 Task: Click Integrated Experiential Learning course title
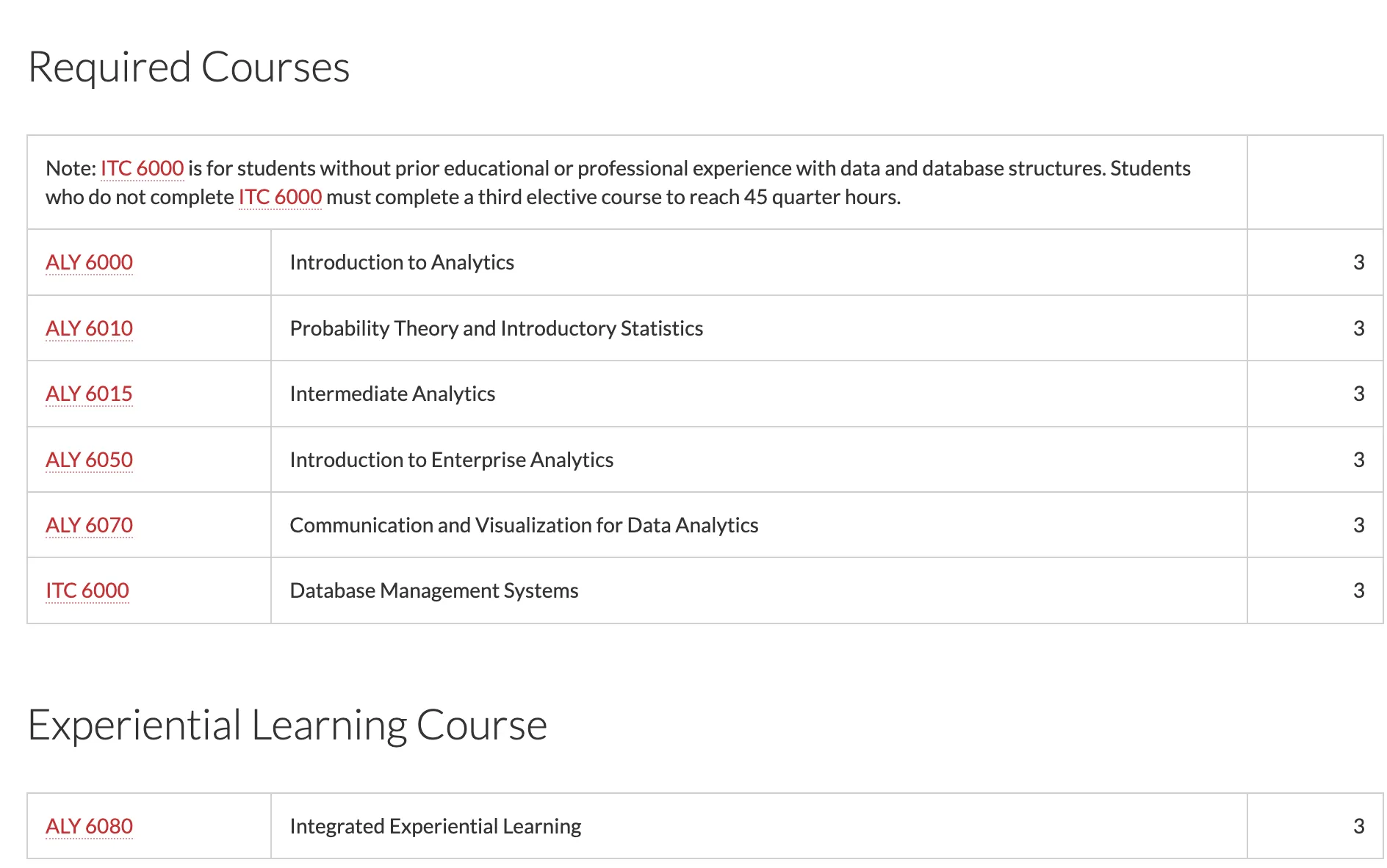(435, 826)
